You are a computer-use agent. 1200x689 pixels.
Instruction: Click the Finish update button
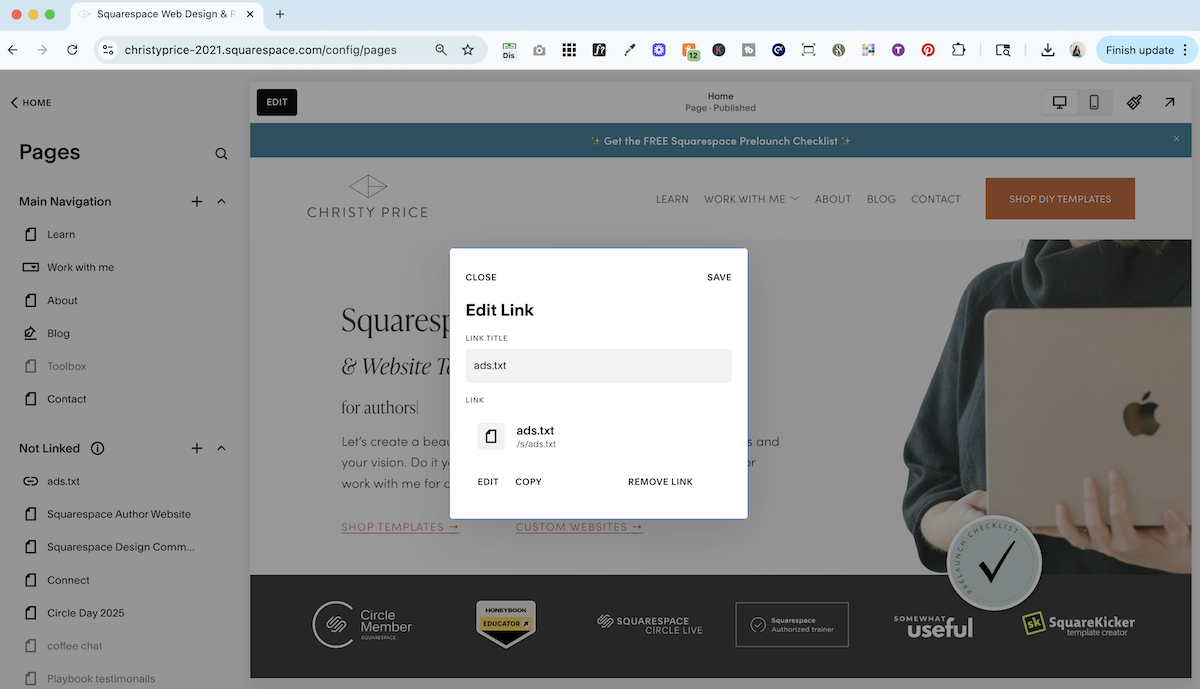coord(1147,50)
